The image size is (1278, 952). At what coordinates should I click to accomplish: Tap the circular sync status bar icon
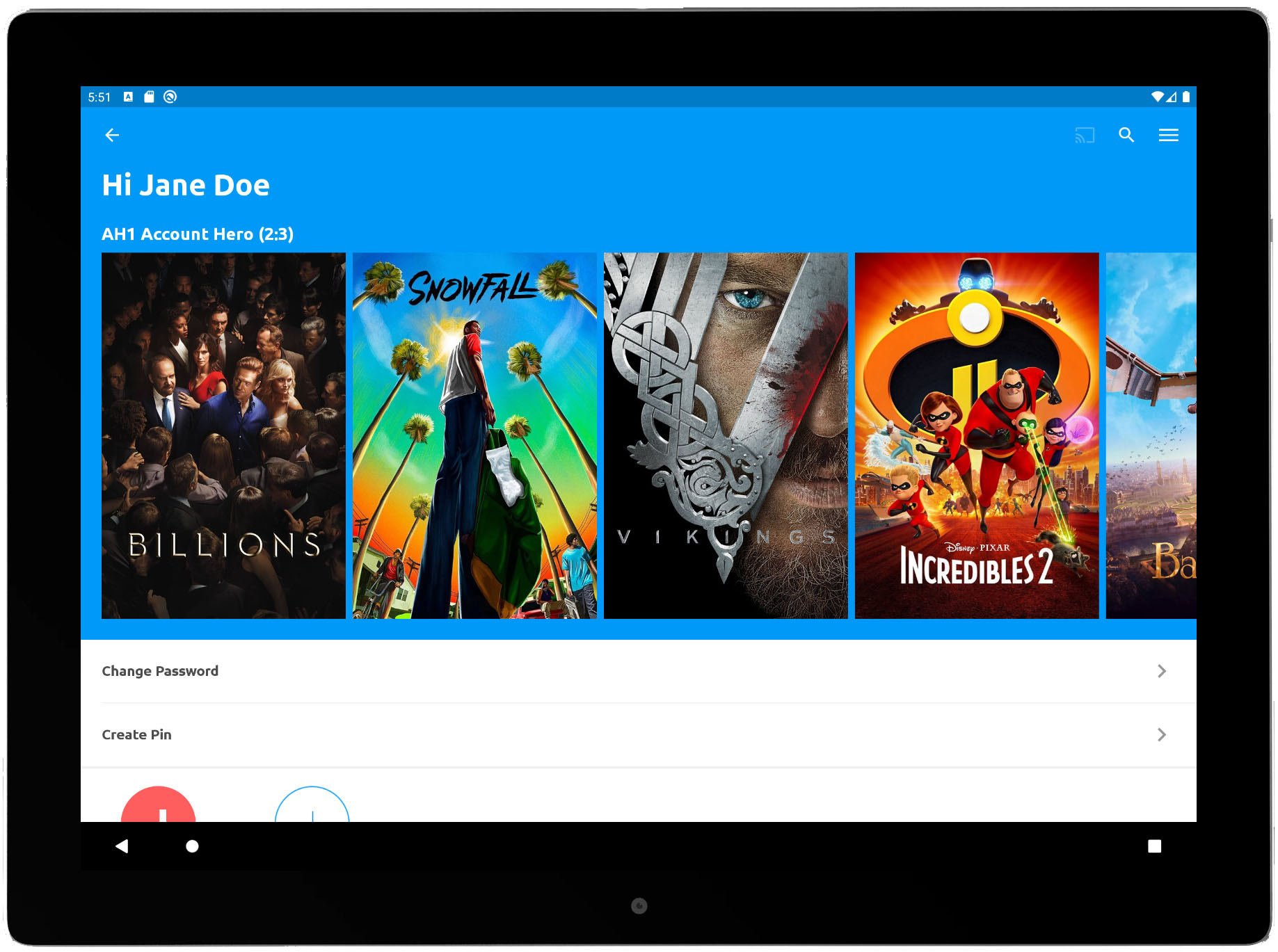[x=170, y=97]
